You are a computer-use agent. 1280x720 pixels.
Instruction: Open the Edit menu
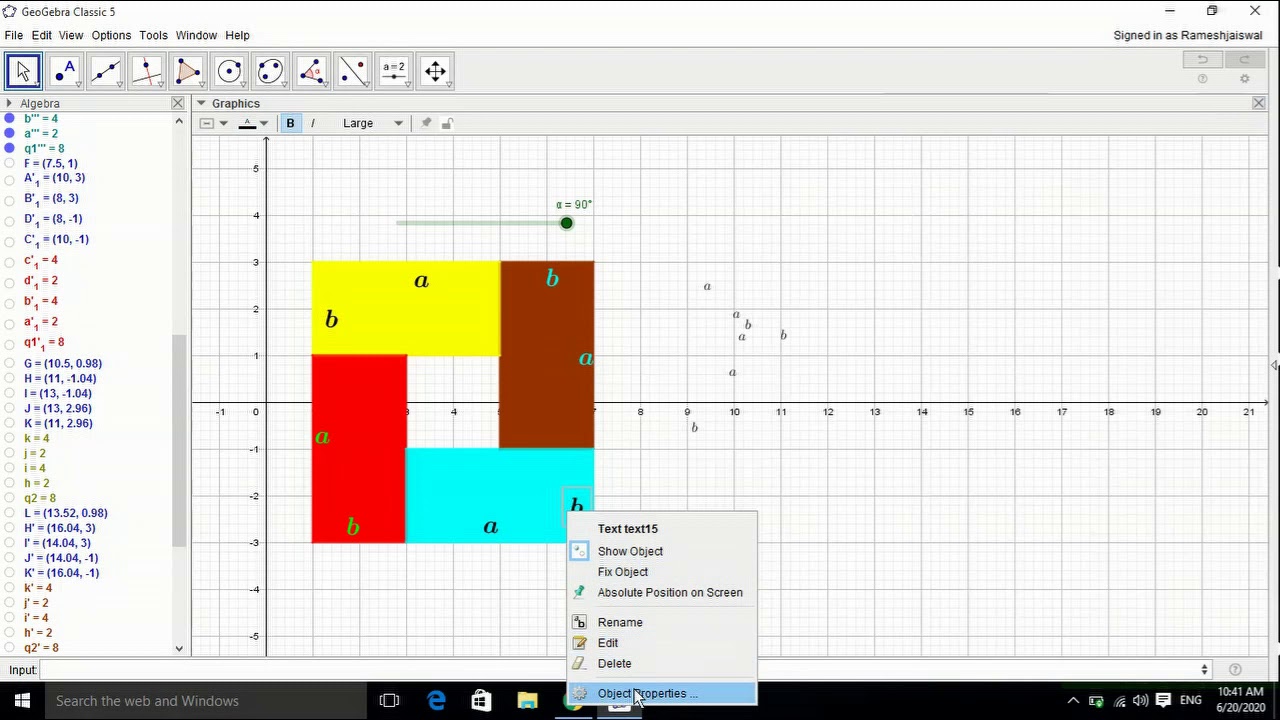click(x=41, y=35)
